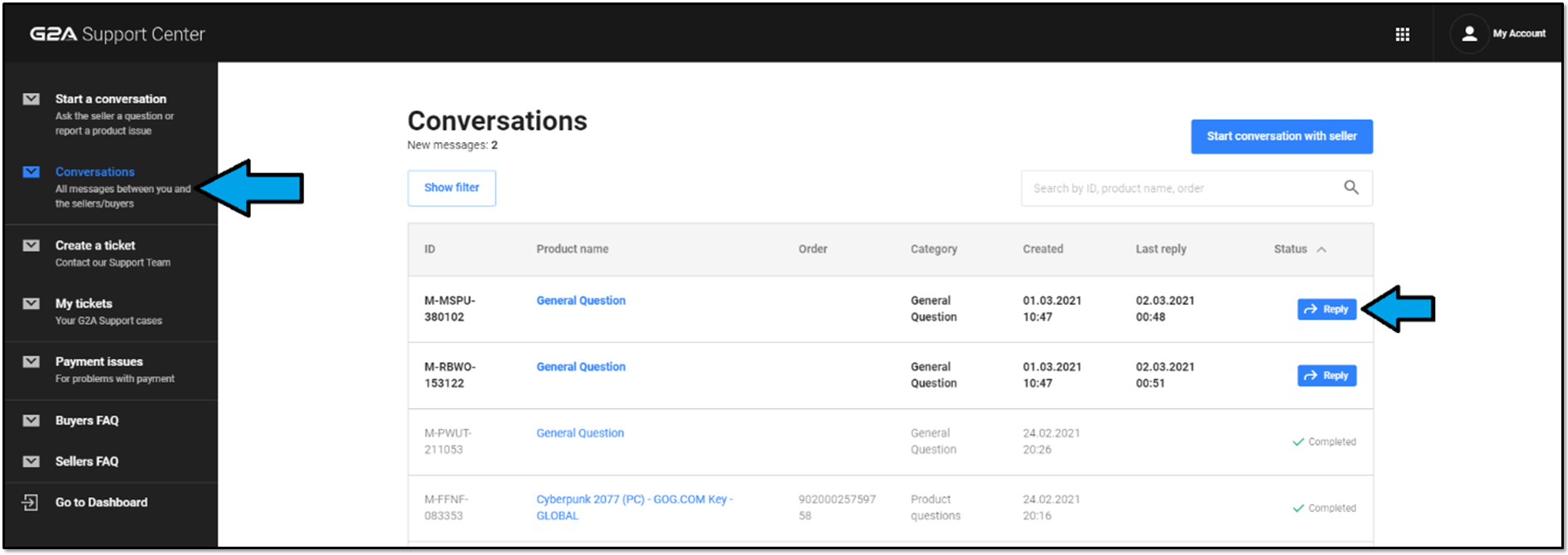Click the envelope icon beside Buyers FAQ
1568x555 pixels.
coord(32,420)
